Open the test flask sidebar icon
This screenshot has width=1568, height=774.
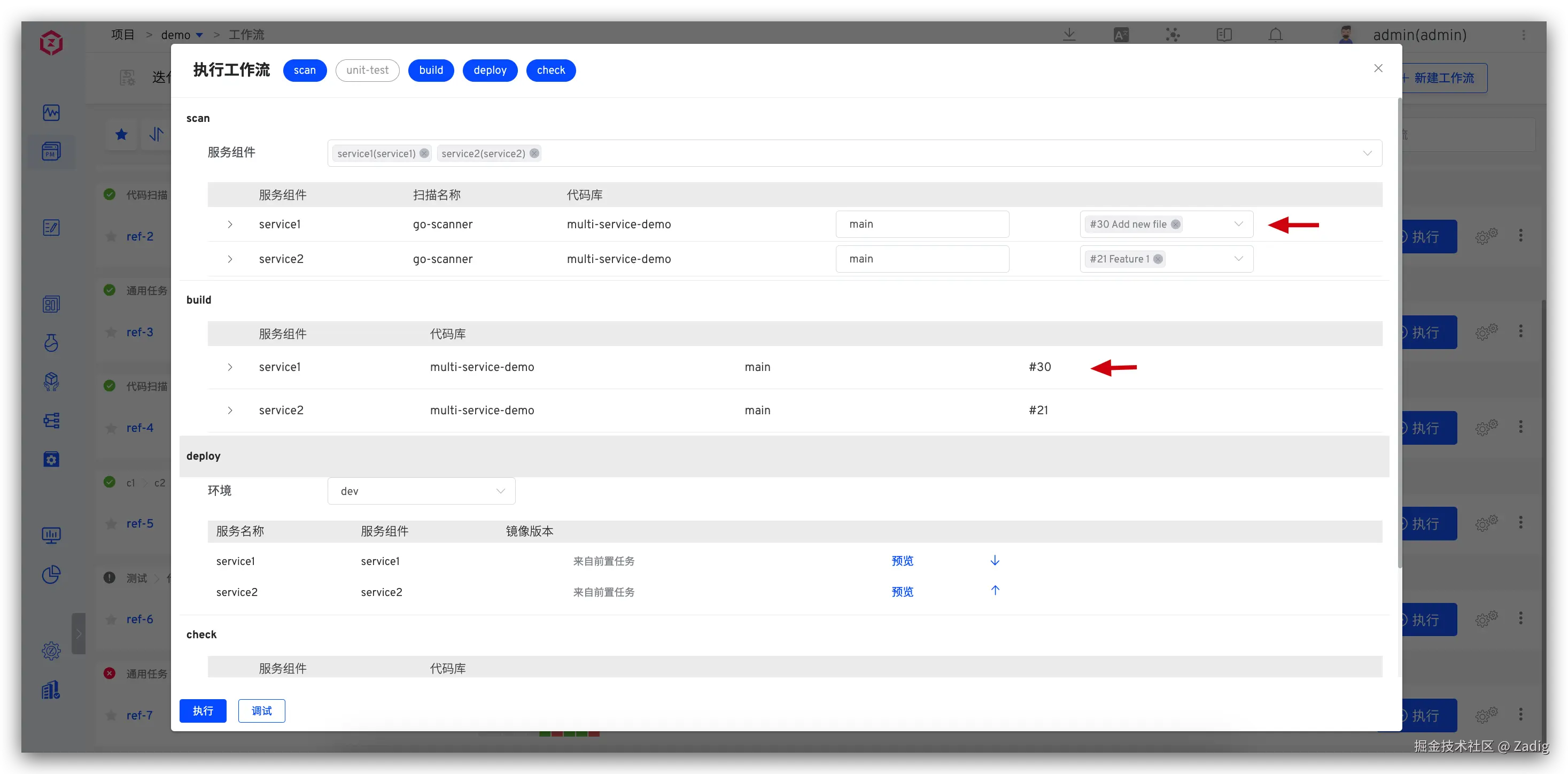[x=51, y=343]
